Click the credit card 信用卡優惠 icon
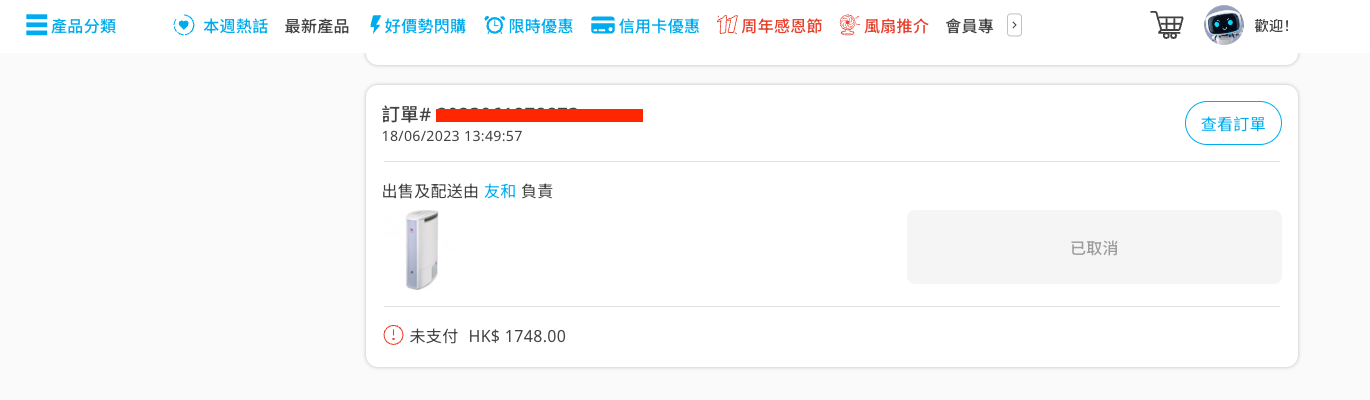1370x400 pixels. point(602,26)
